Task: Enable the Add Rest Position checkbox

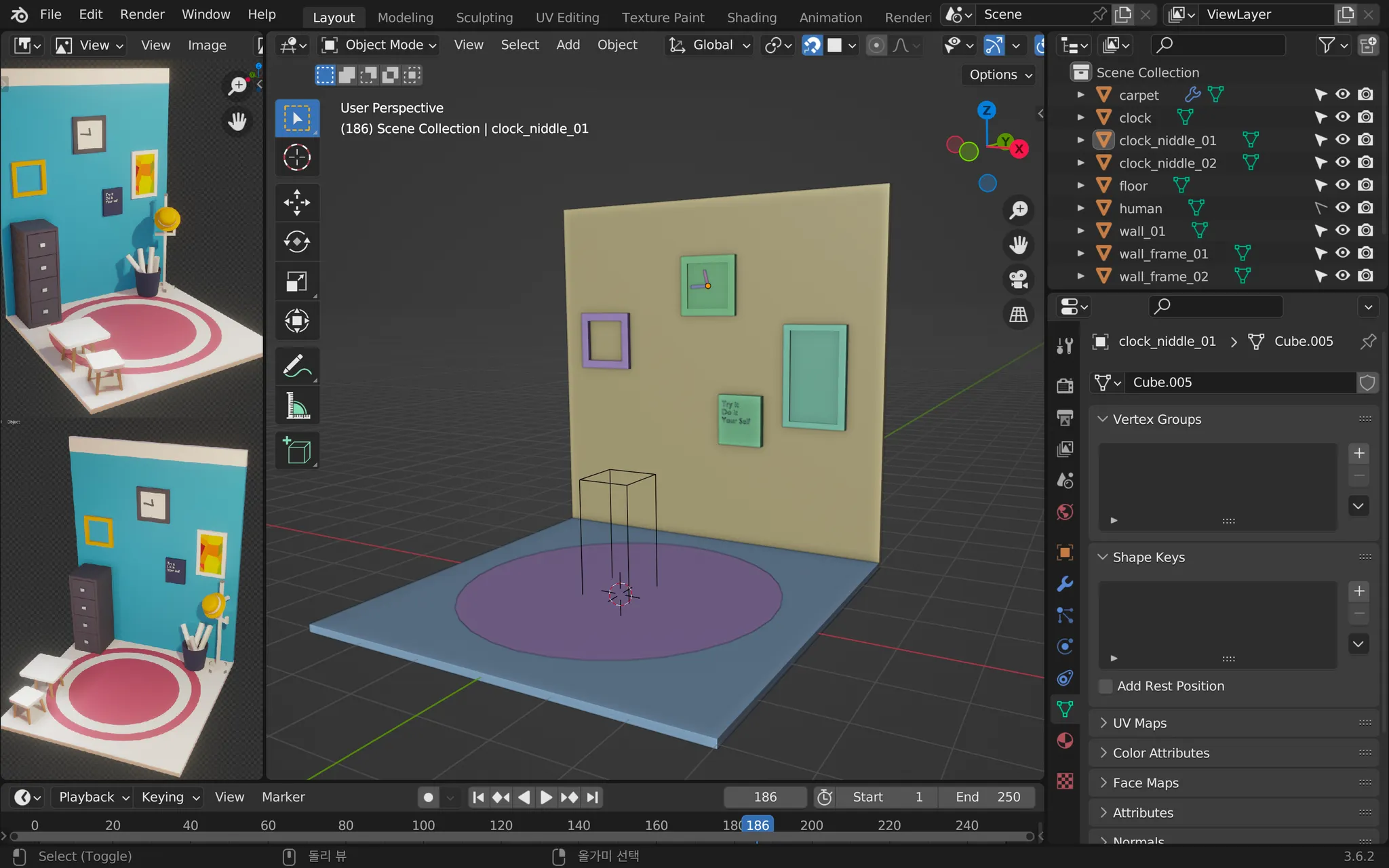Action: (1106, 686)
